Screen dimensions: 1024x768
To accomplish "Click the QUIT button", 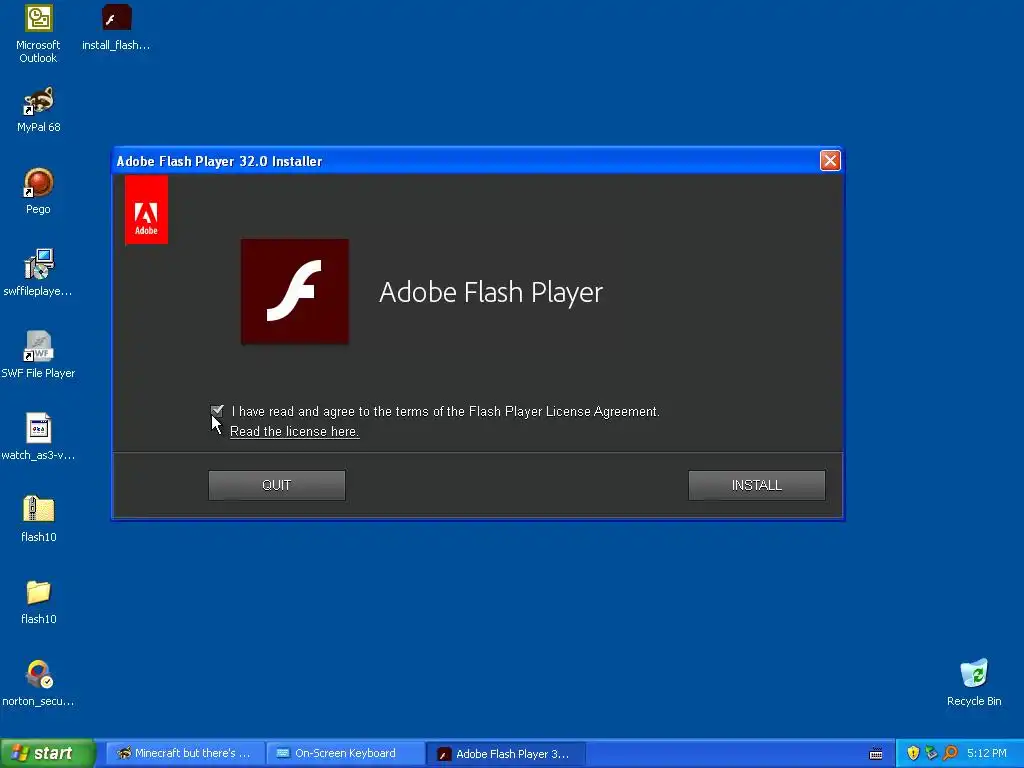I will pos(277,485).
